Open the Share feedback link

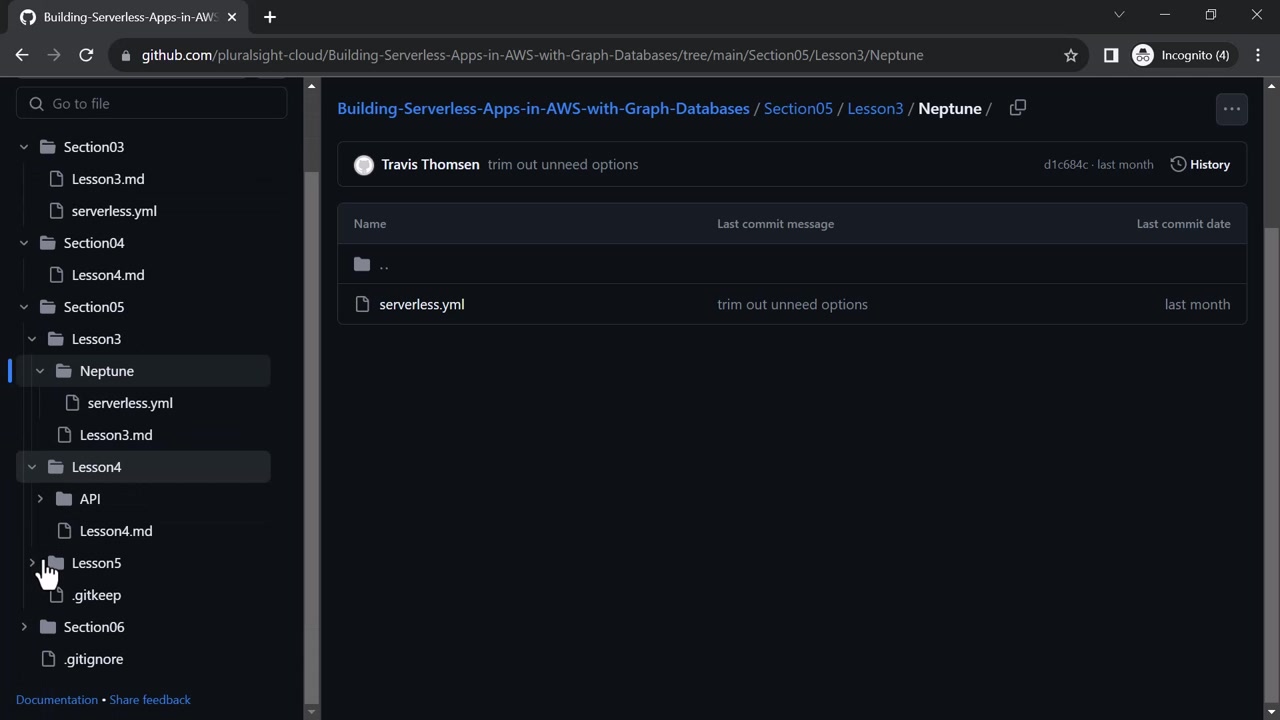click(x=150, y=700)
